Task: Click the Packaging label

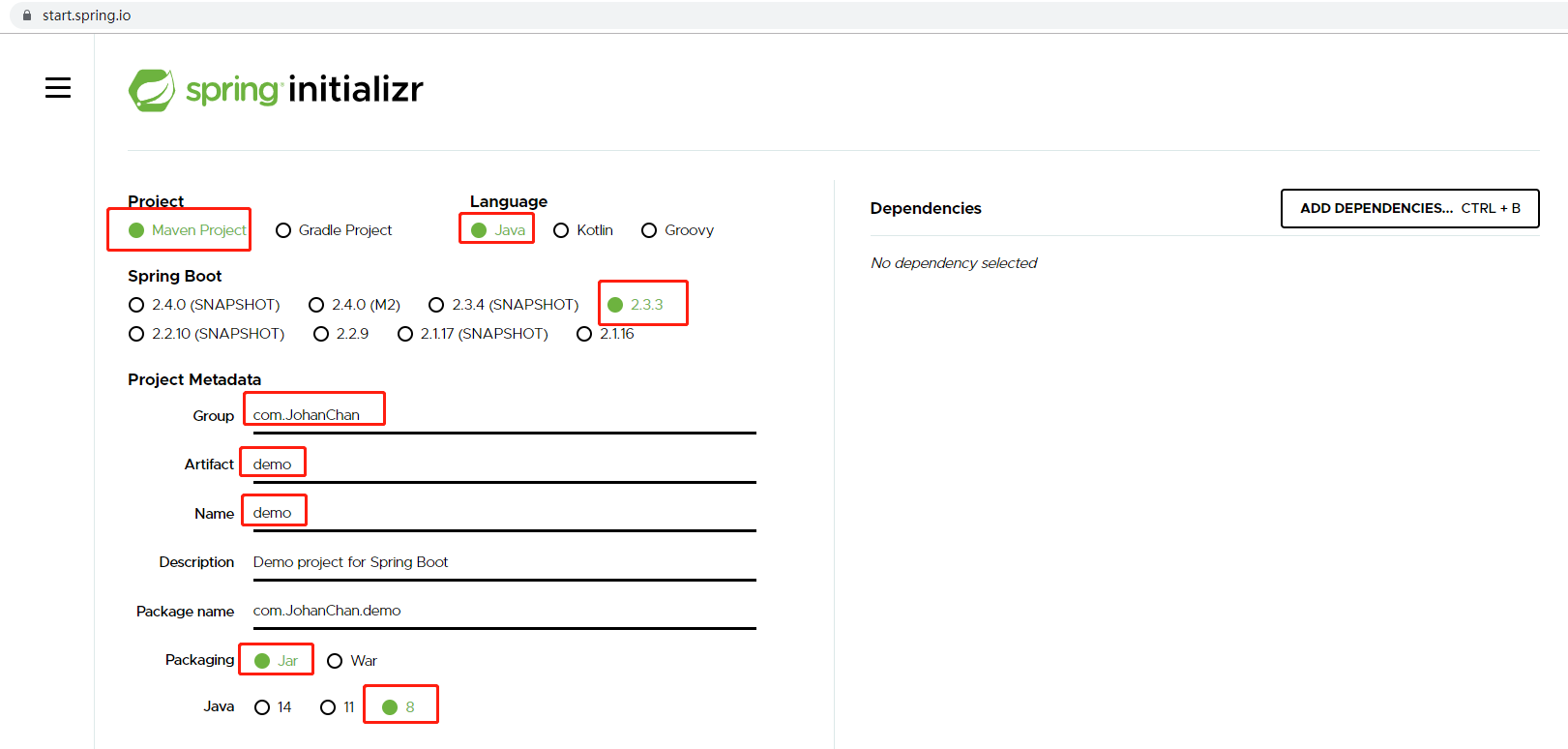Action: [199, 660]
